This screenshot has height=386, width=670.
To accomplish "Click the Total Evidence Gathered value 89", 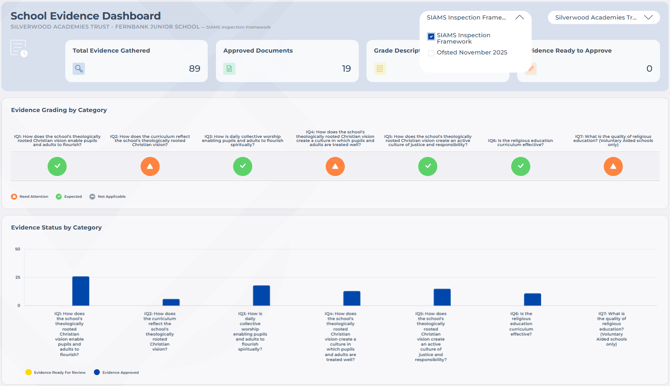I will [194, 69].
